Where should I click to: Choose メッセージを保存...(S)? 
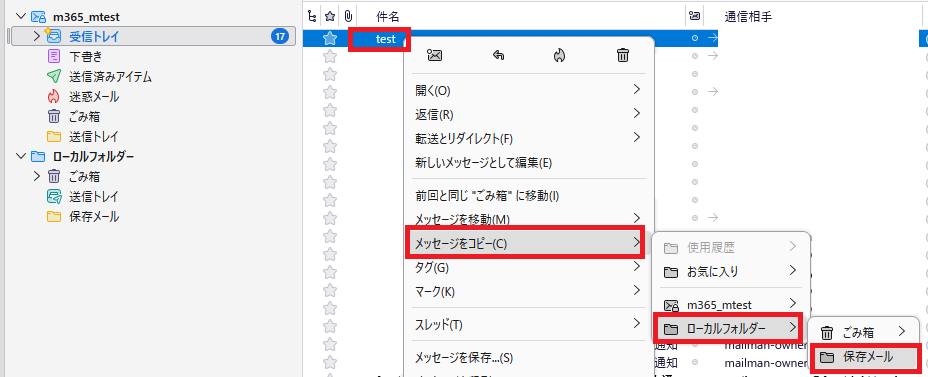[529, 357]
